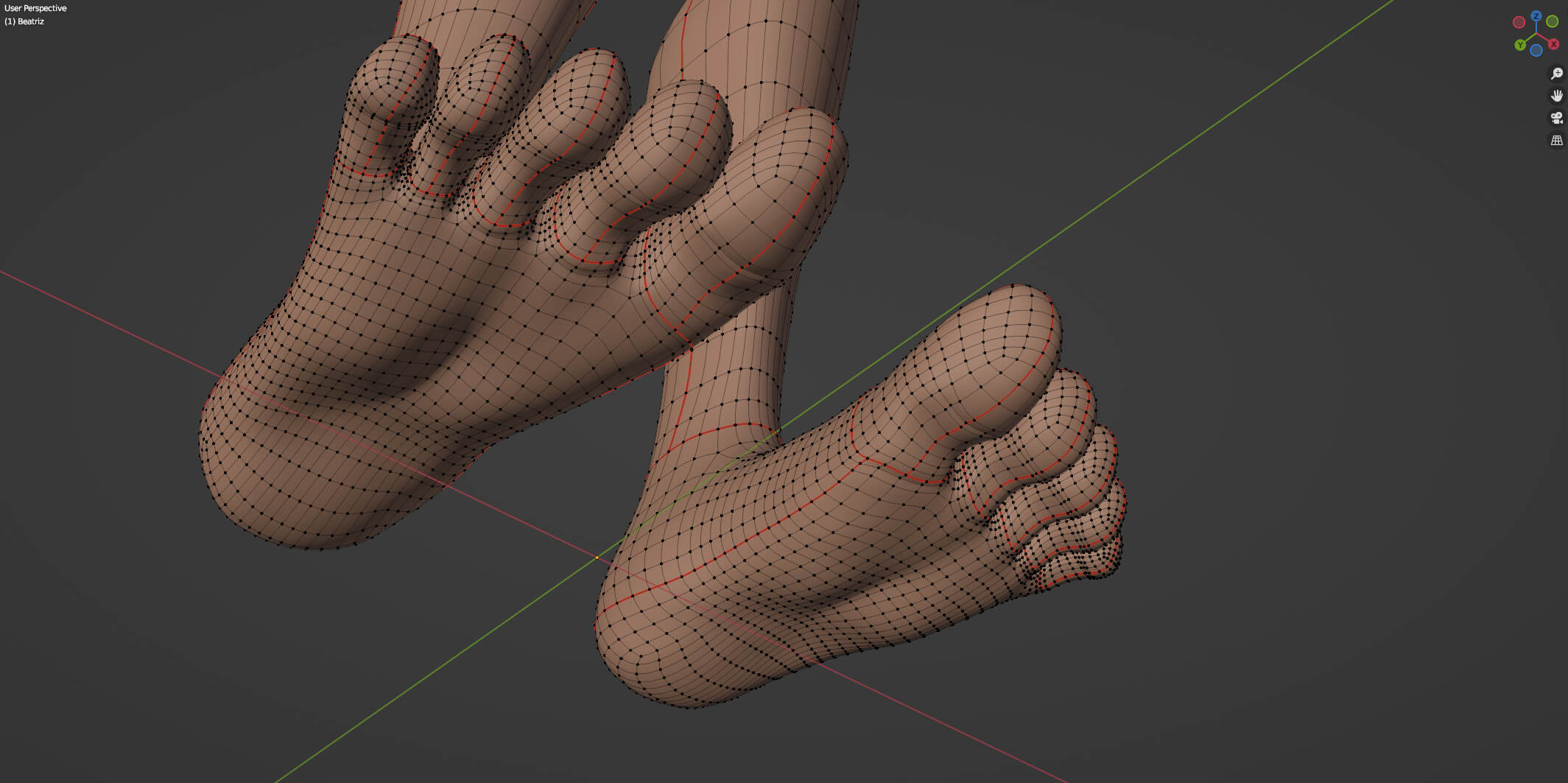Snap view to red X axis ball
This screenshot has width=1568, height=783.
tap(1553, 44)
